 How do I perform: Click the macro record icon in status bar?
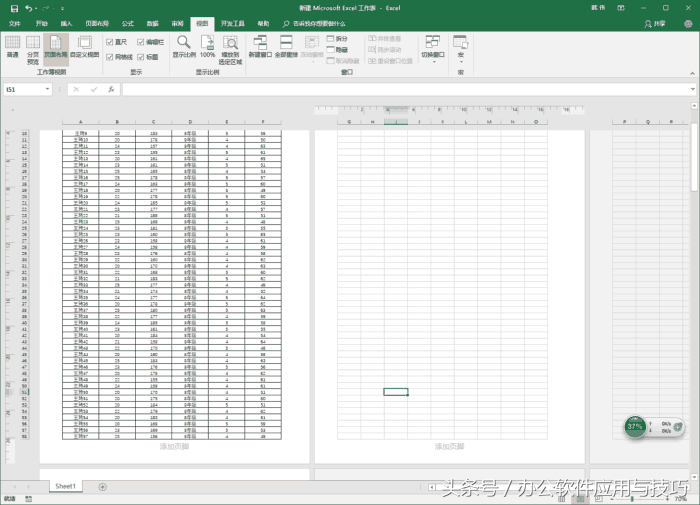pos(29,499)
